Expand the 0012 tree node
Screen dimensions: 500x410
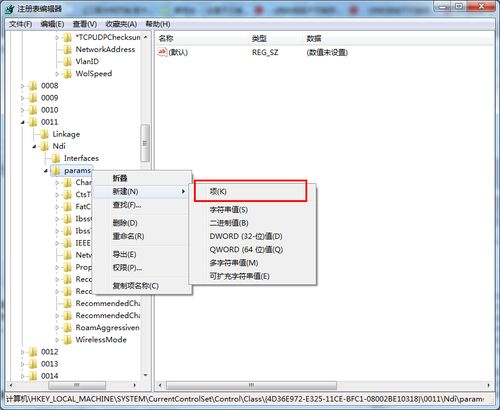(x=23, y=352)
